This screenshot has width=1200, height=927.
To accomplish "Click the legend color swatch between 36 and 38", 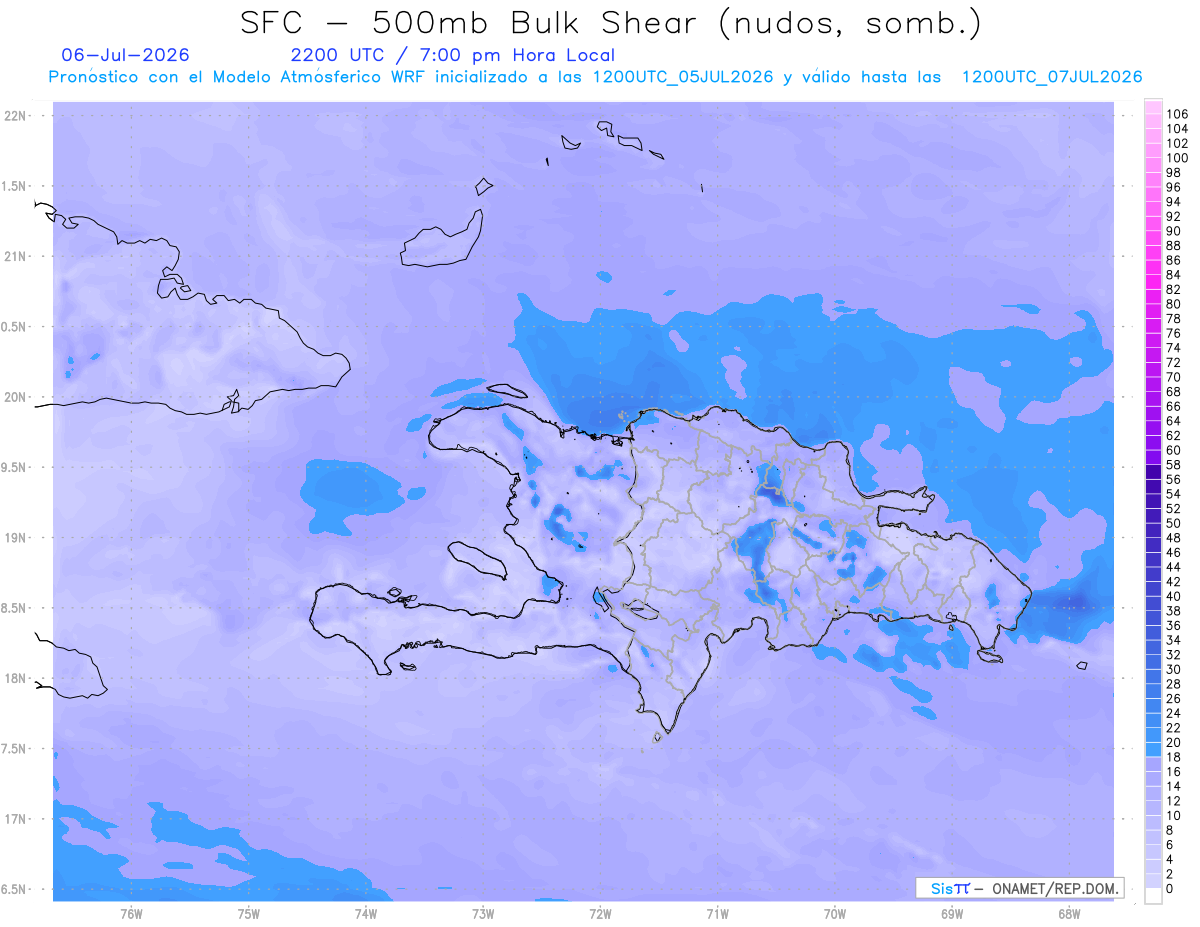I will tap(1153, 618).
